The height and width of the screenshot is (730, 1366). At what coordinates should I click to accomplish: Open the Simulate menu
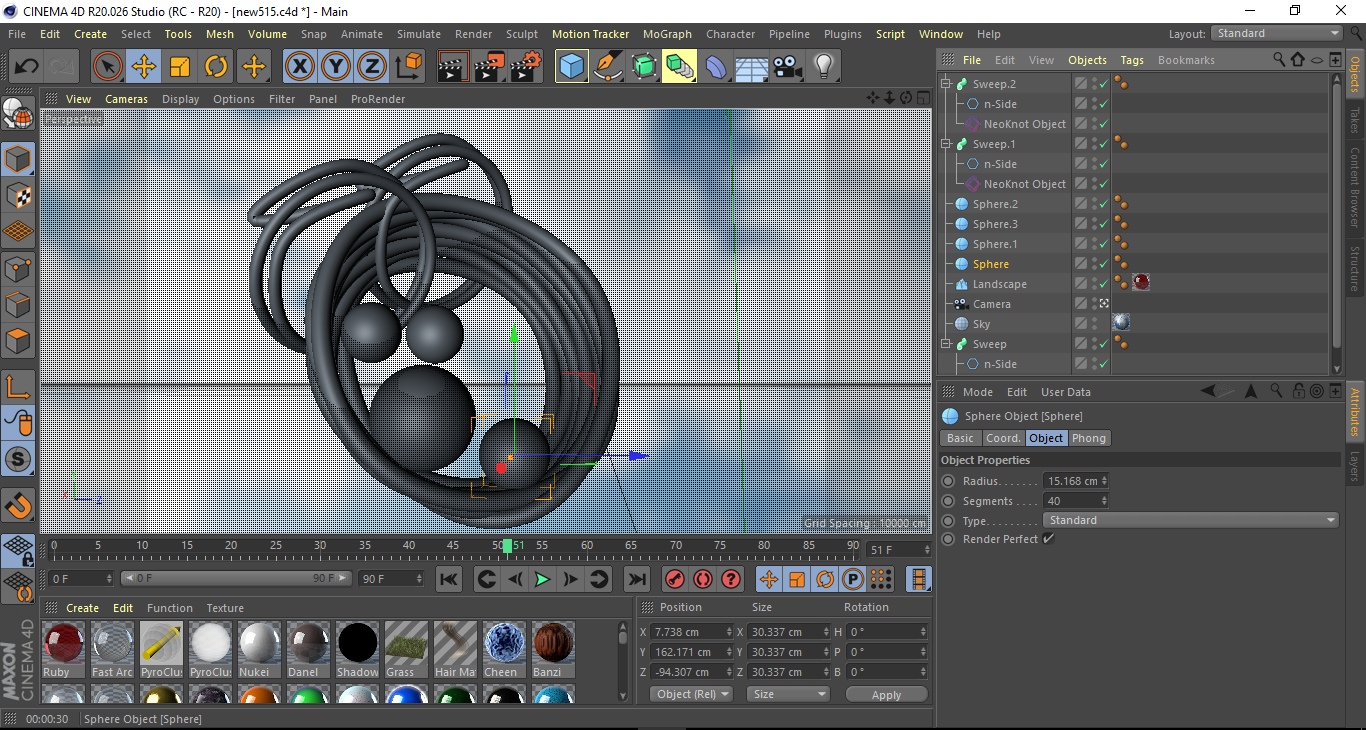pyautogui.click(x=418, y=34)
